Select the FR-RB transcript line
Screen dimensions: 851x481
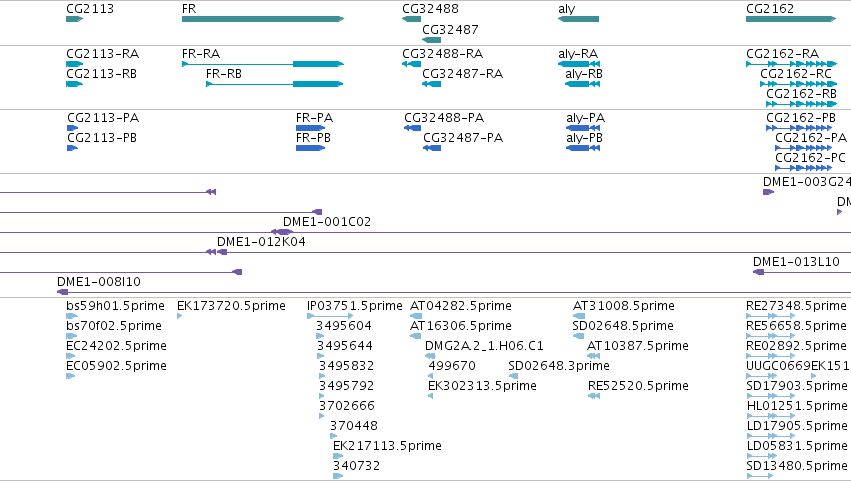coord(275,84)
